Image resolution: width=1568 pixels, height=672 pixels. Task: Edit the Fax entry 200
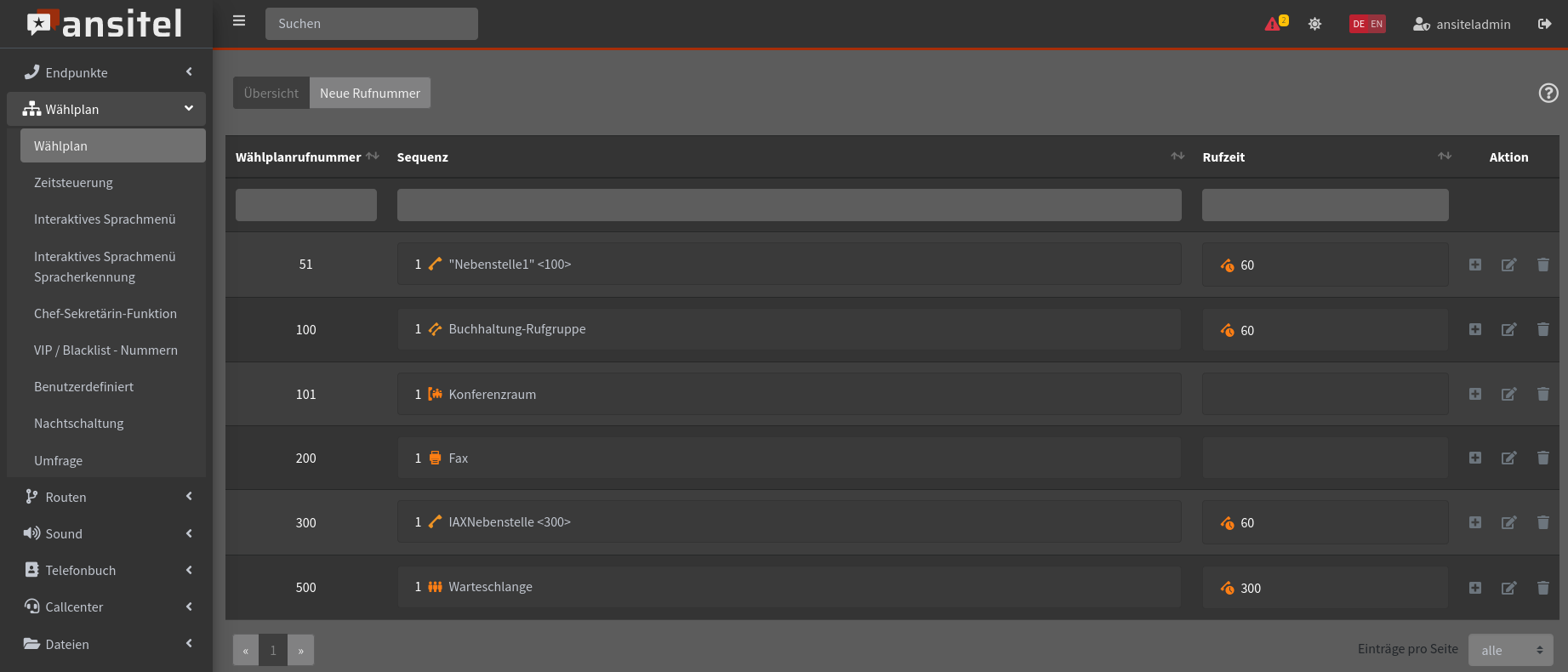[x=1508, y=458]
